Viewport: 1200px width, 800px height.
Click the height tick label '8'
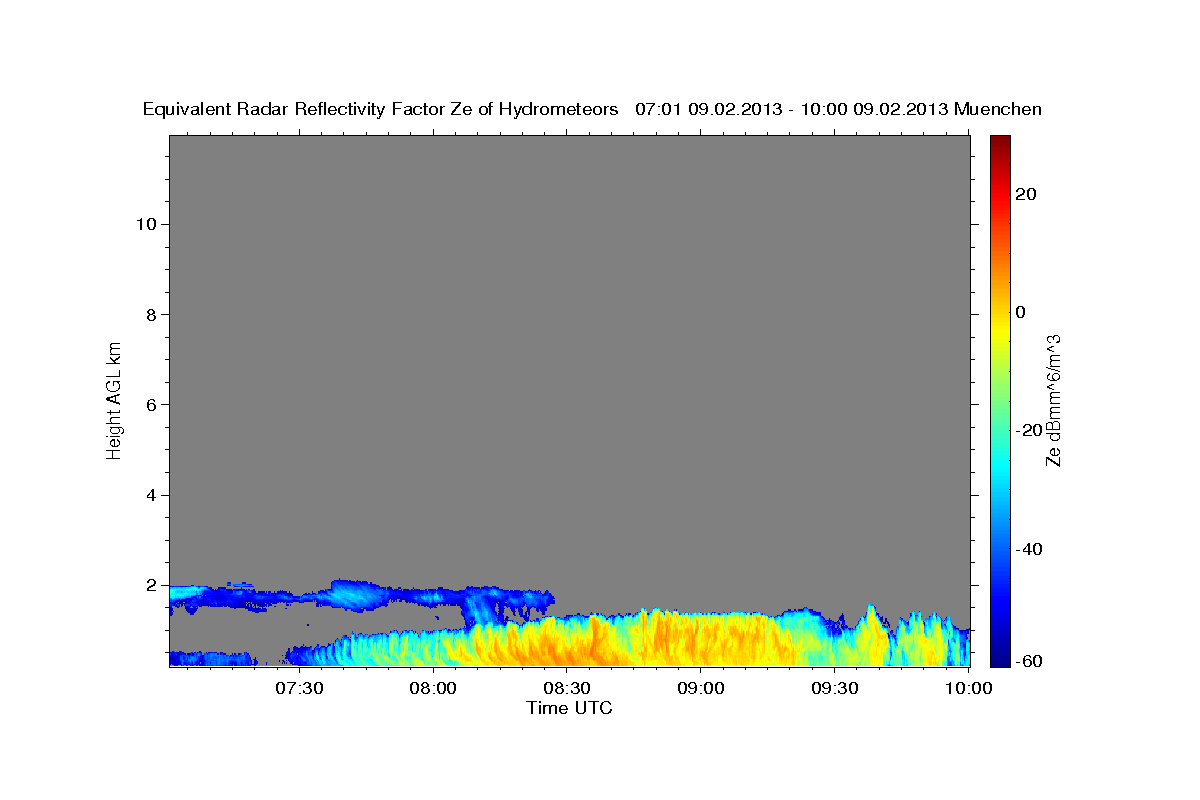pos(153,315)
